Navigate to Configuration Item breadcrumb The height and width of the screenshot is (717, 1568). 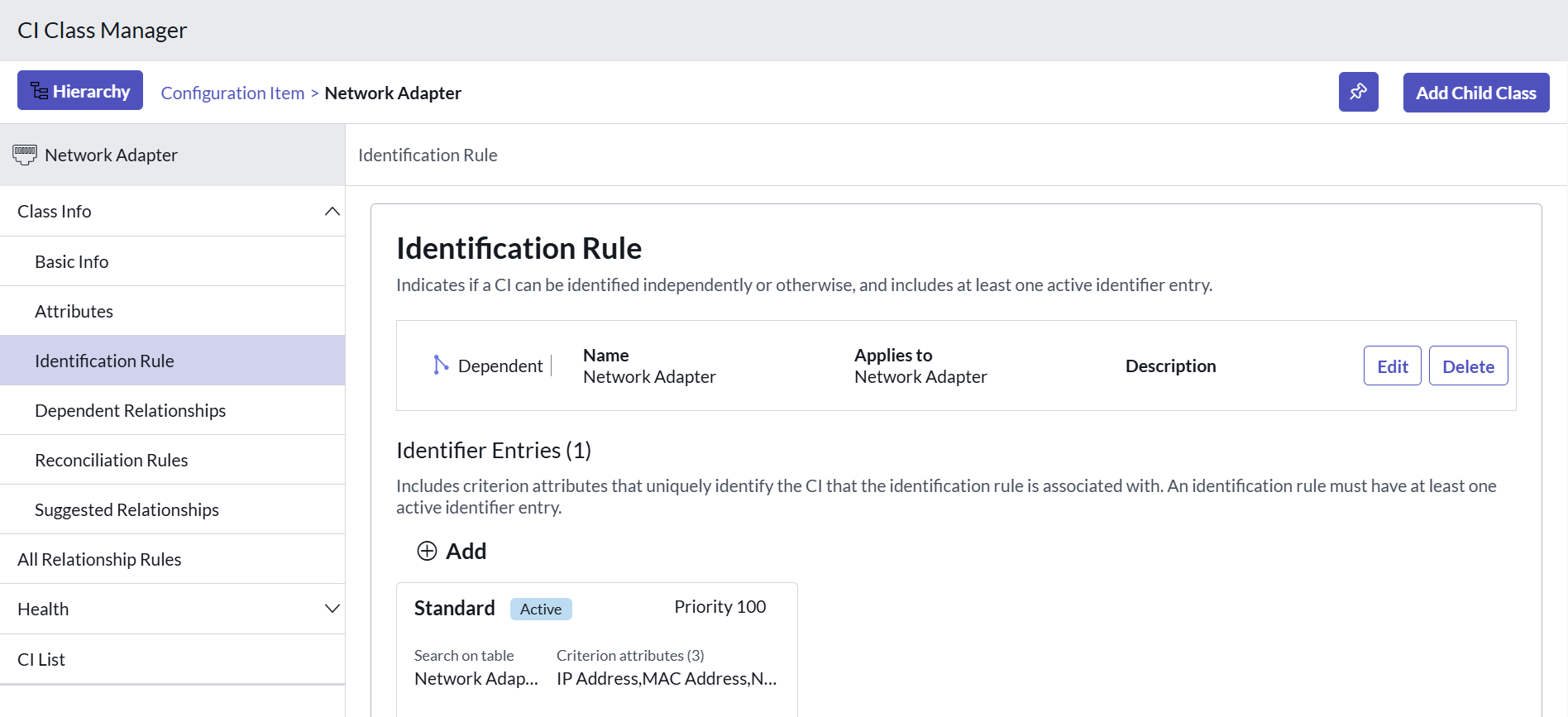232,93
